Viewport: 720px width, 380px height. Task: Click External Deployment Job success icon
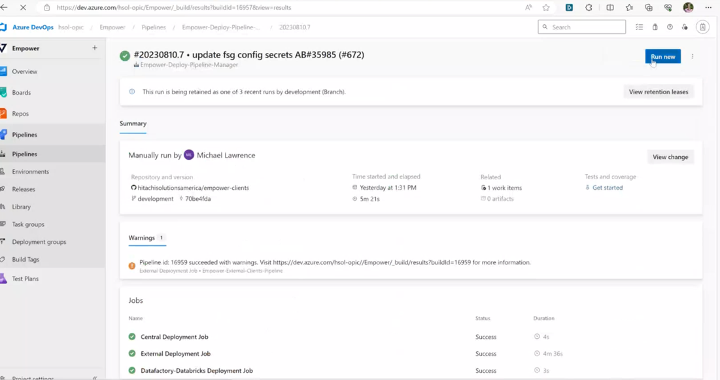click(132, 354)
